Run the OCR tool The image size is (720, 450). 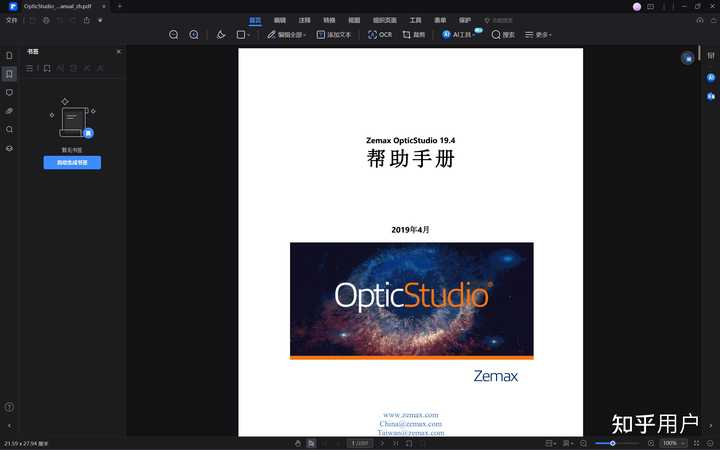click(380, 34)
